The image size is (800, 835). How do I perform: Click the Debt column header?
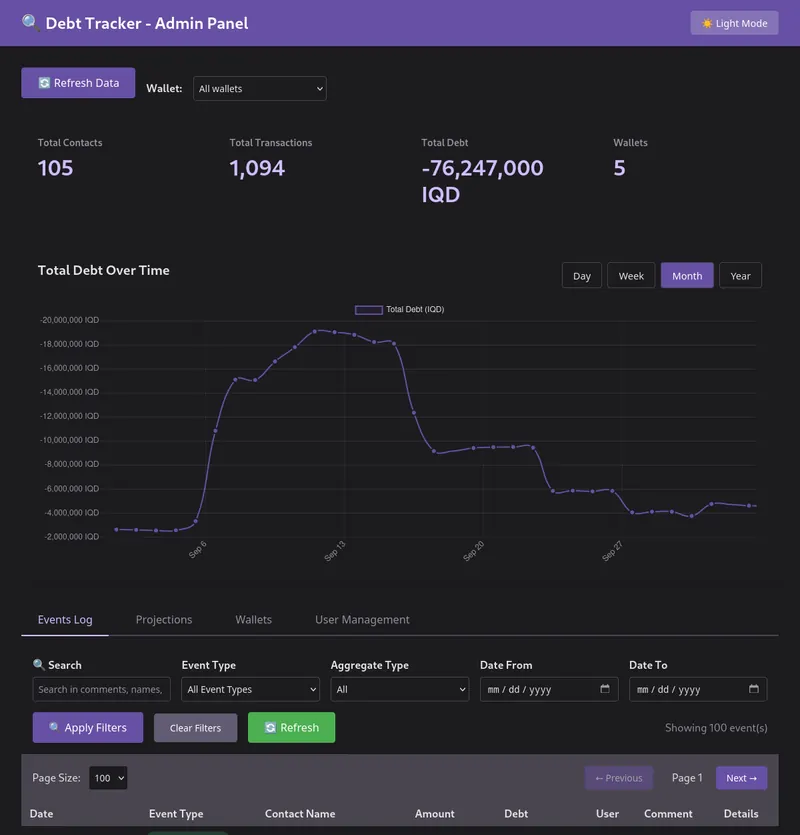pos(516,814)
